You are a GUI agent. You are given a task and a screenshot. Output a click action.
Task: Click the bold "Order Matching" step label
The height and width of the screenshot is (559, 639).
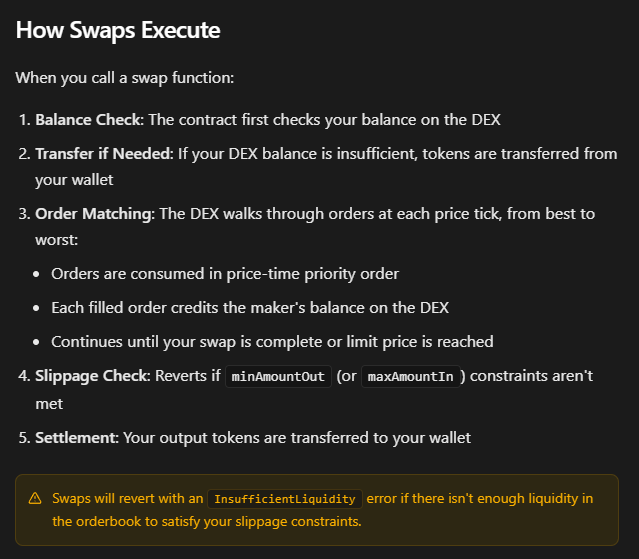(96, 214)
